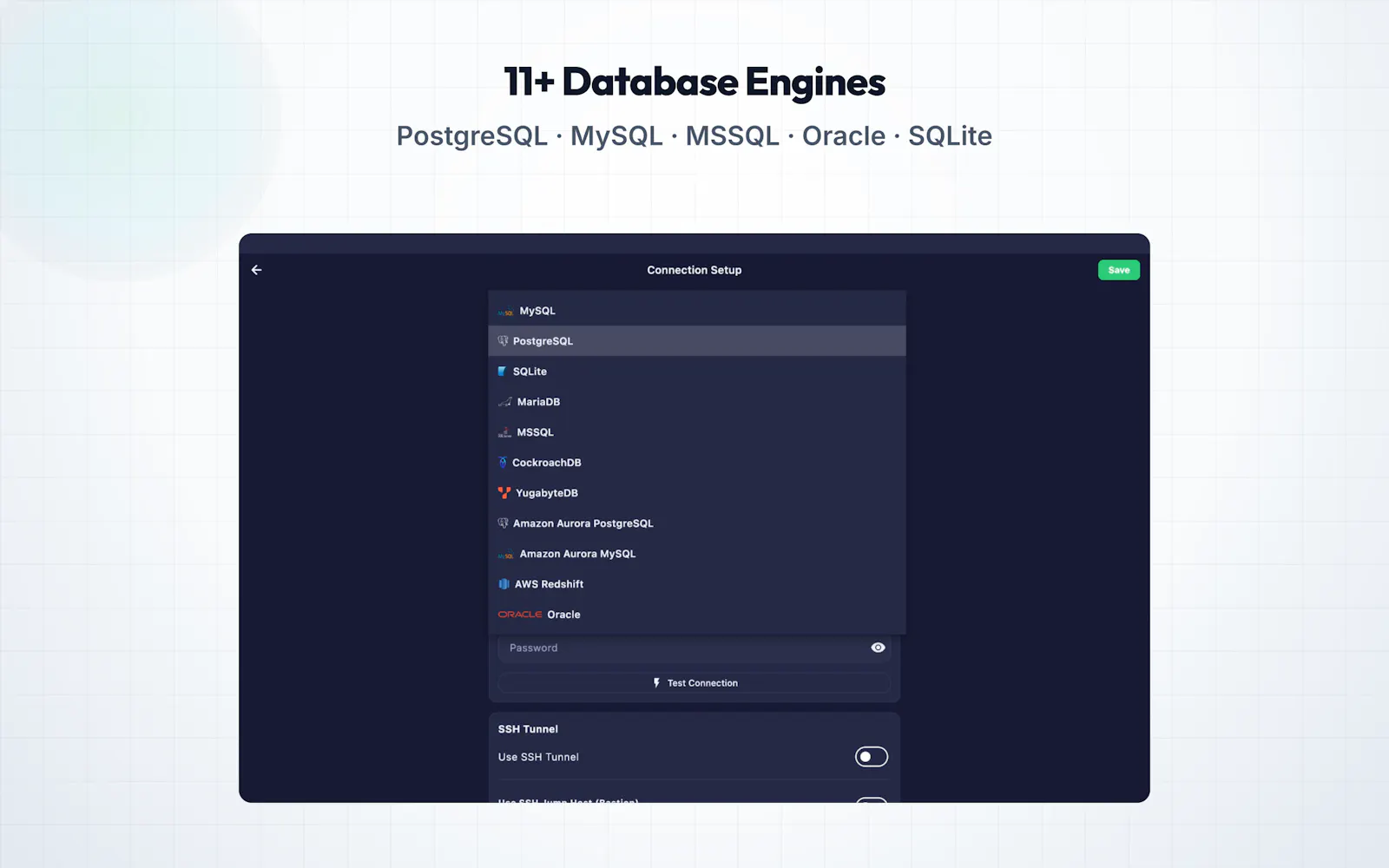Focus the Password input field
The image size is (1389, 868).
tap(694, 648)
